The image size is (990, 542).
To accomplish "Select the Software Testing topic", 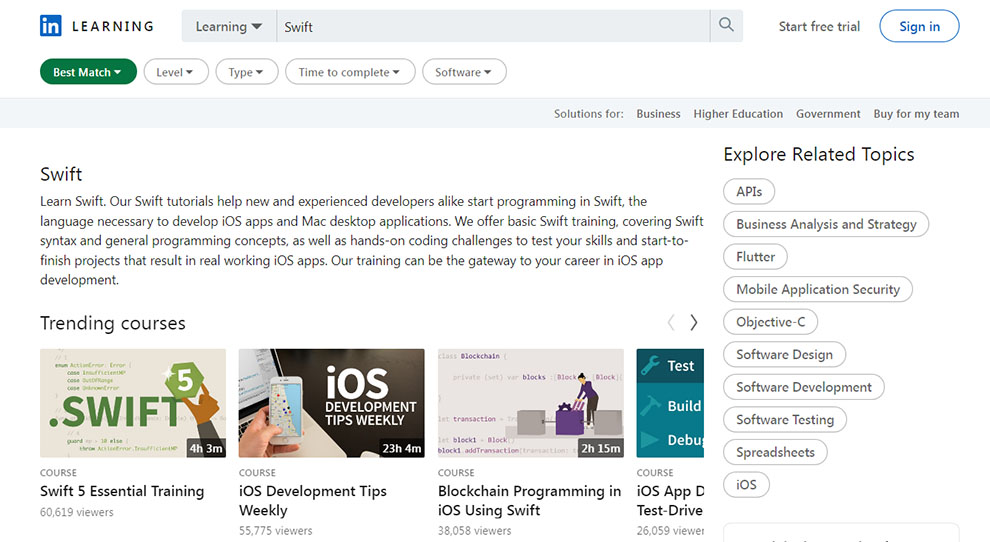I will pyautogui.click(x=785, y=419).
